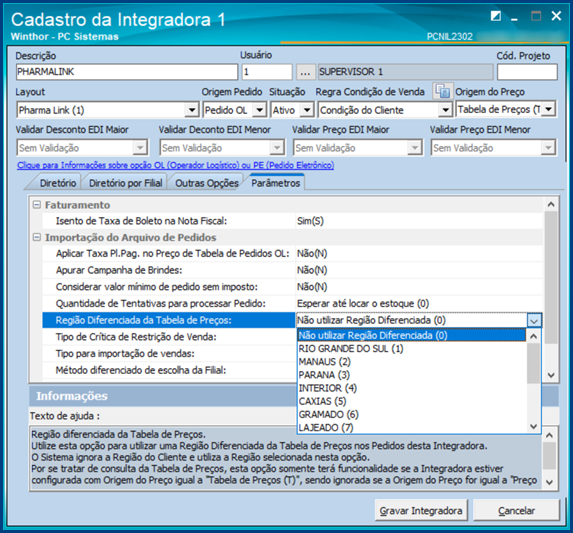The image size is (573, 533).
Task: Open the Layout Pharma Link dropdown
Action: [191, 110]
